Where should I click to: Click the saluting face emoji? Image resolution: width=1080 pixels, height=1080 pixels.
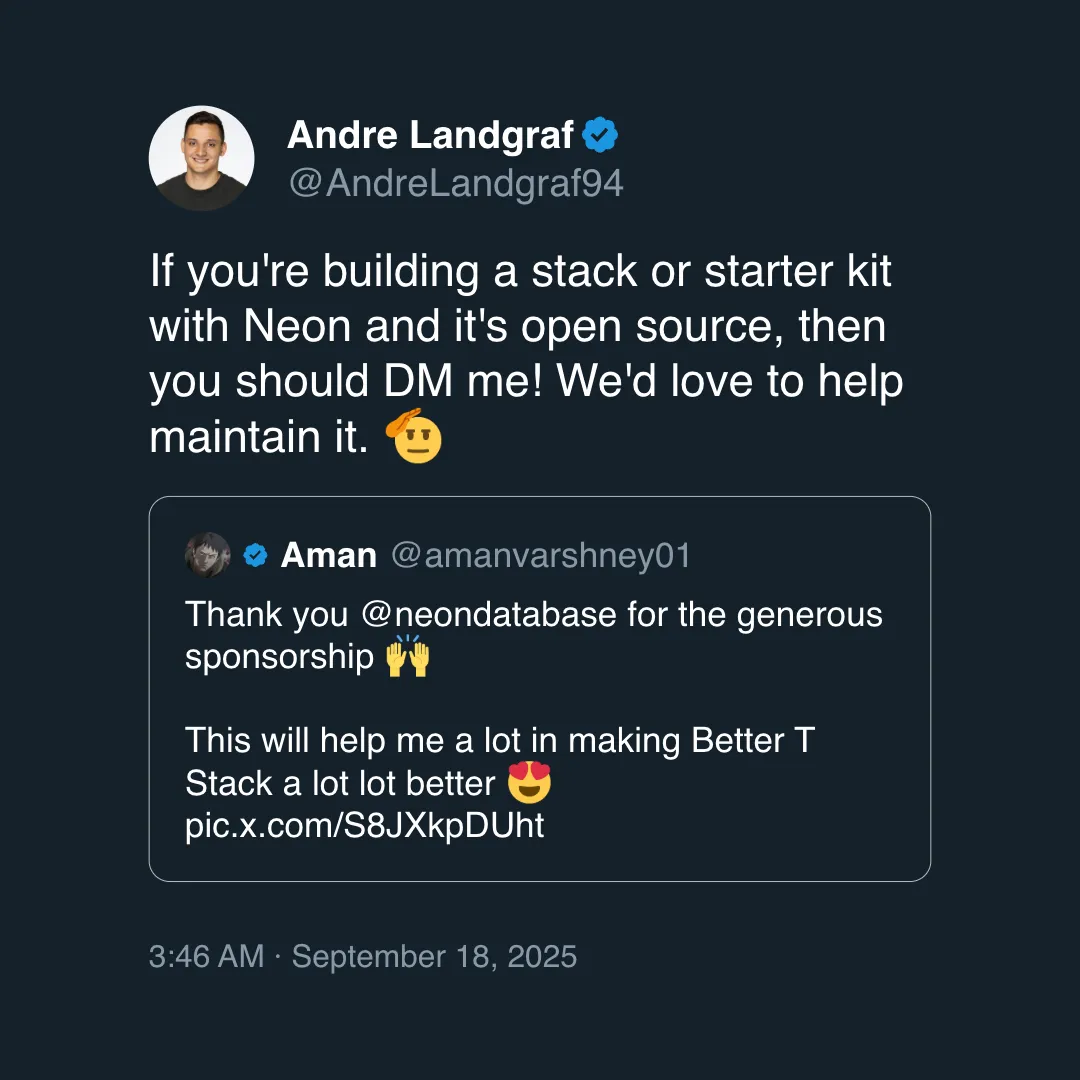click(415, 438)
